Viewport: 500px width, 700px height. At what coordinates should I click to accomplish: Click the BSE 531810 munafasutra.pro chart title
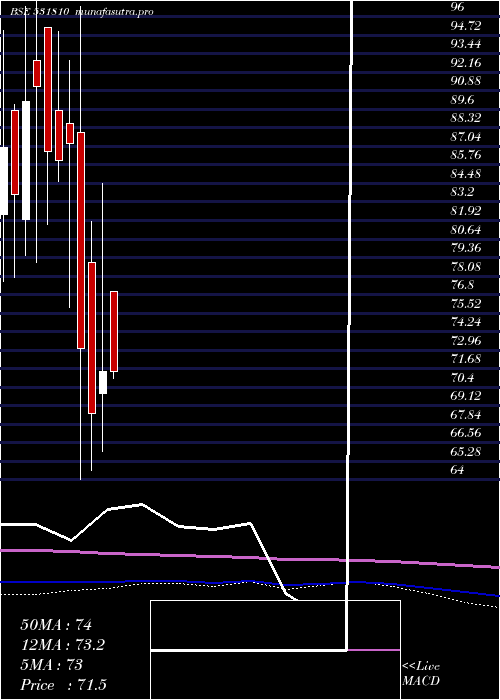pyautogui.click(x=82, y=12)
